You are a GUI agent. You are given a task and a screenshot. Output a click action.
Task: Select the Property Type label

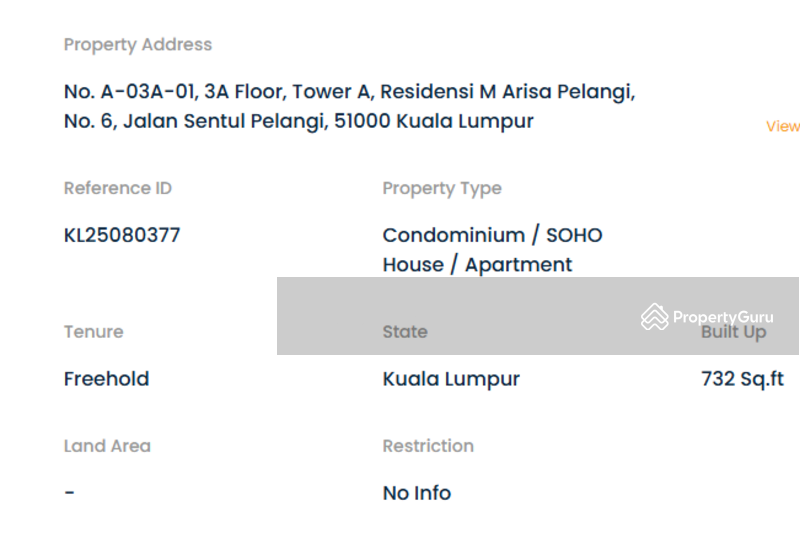pyautogui.click(x=442, y=189)
